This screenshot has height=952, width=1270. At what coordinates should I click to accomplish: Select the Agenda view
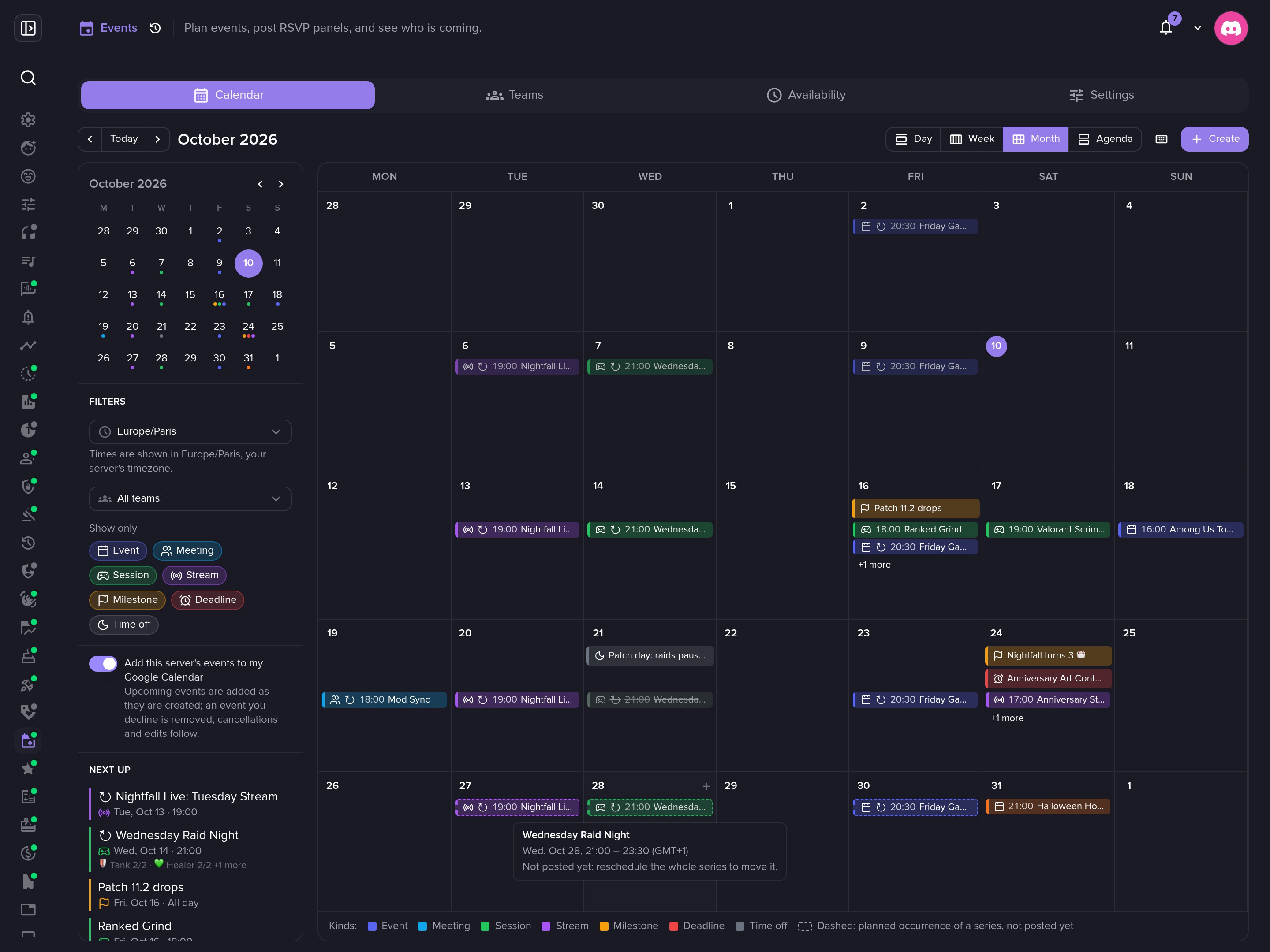[x=1105, y=139]
